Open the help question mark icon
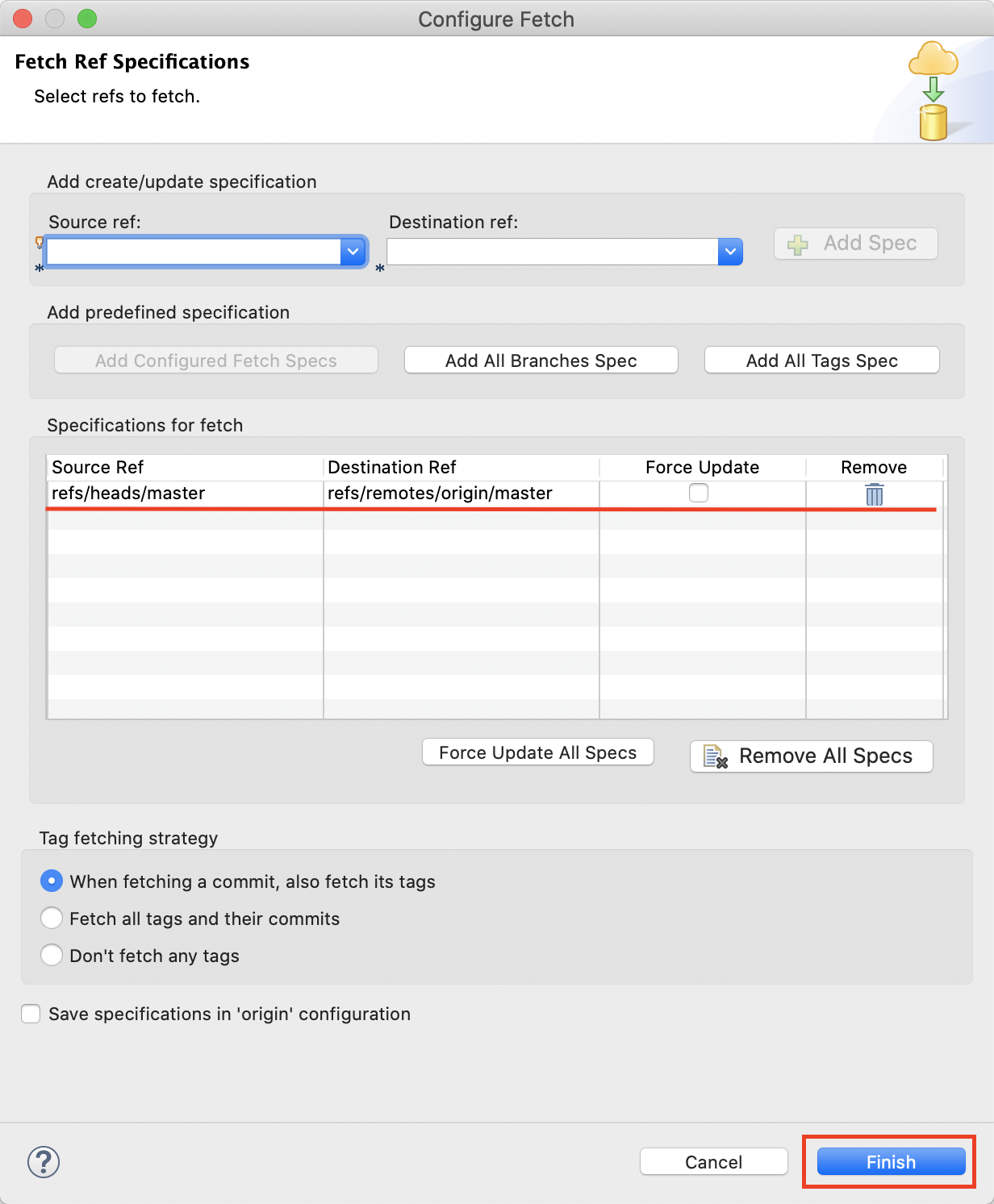Screen dimensions: 994x1204 44,1162
